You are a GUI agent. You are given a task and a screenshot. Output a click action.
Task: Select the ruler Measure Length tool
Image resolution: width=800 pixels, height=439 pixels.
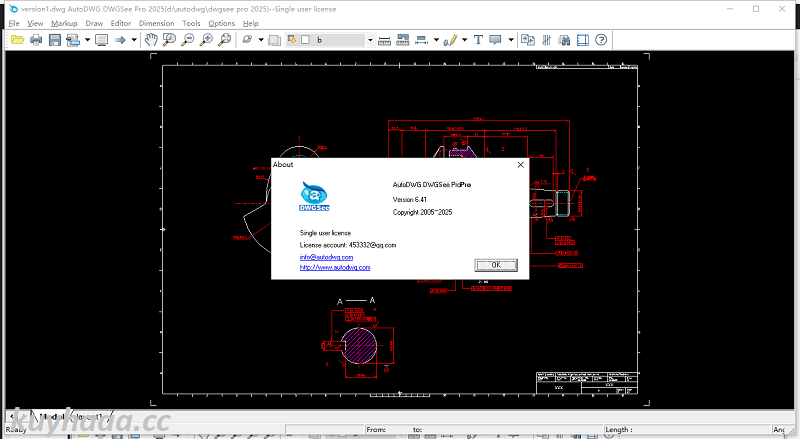click(385, 40)
